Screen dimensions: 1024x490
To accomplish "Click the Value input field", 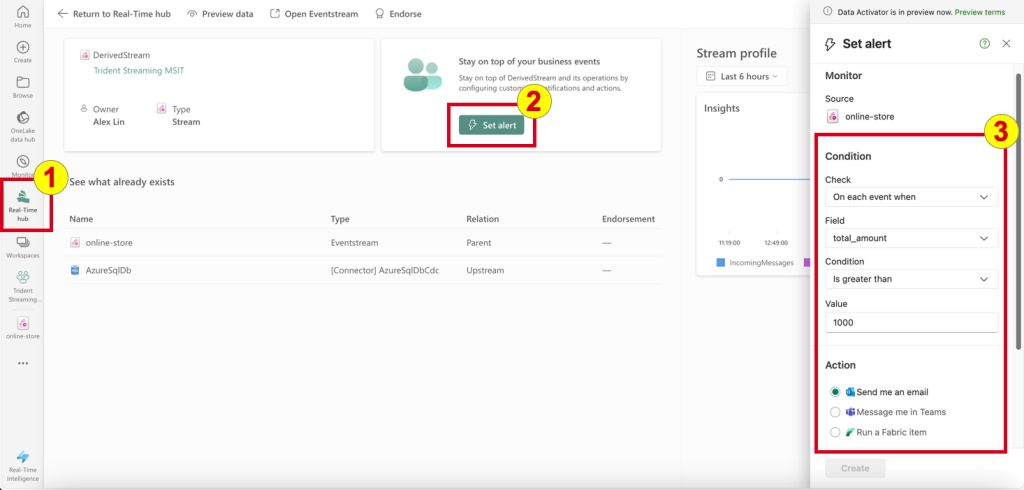I will pos(911,322).
